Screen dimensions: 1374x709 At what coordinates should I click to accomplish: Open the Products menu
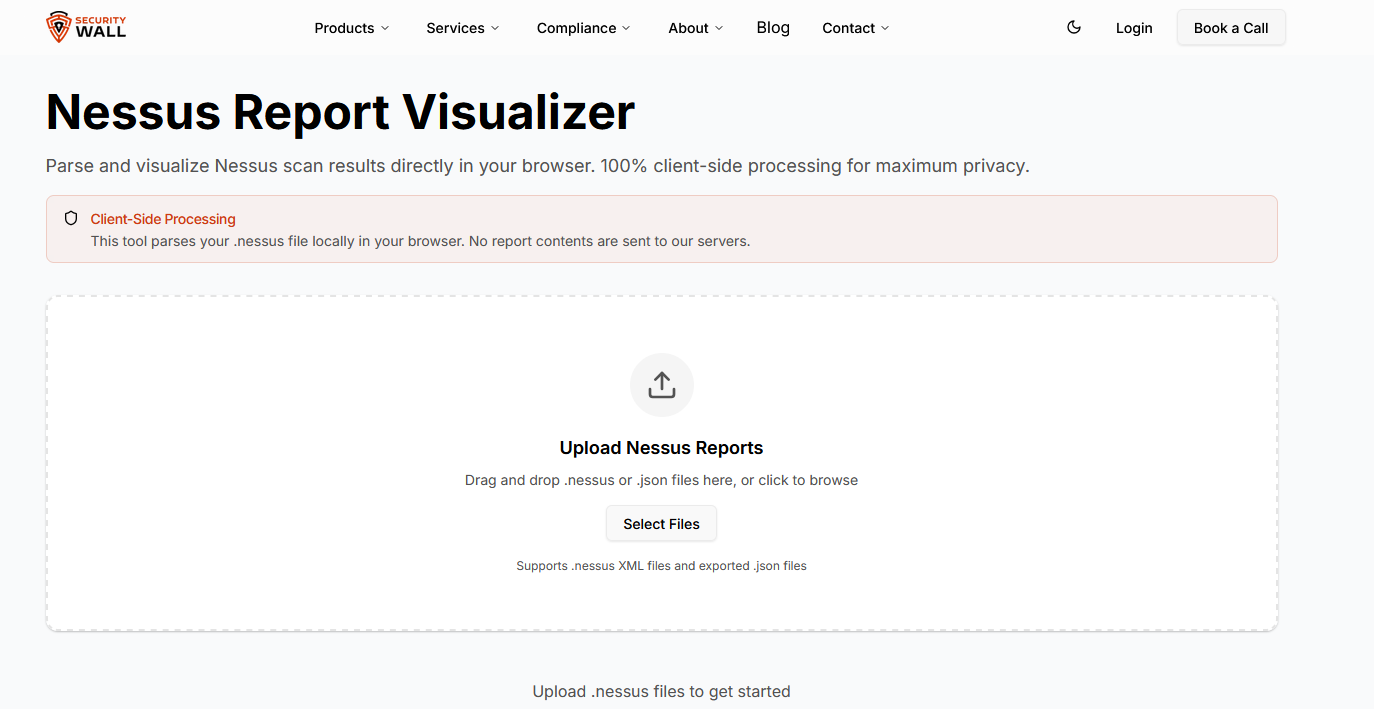pyautogui.click(x=351, y=28)
